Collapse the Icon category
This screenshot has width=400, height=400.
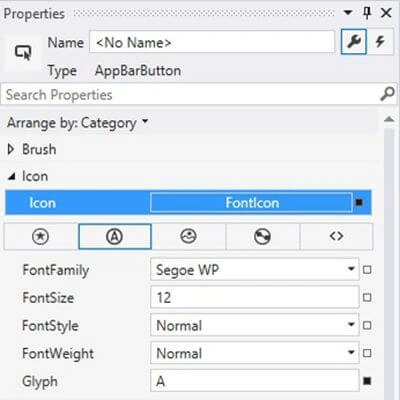click(x=11, y=177)
